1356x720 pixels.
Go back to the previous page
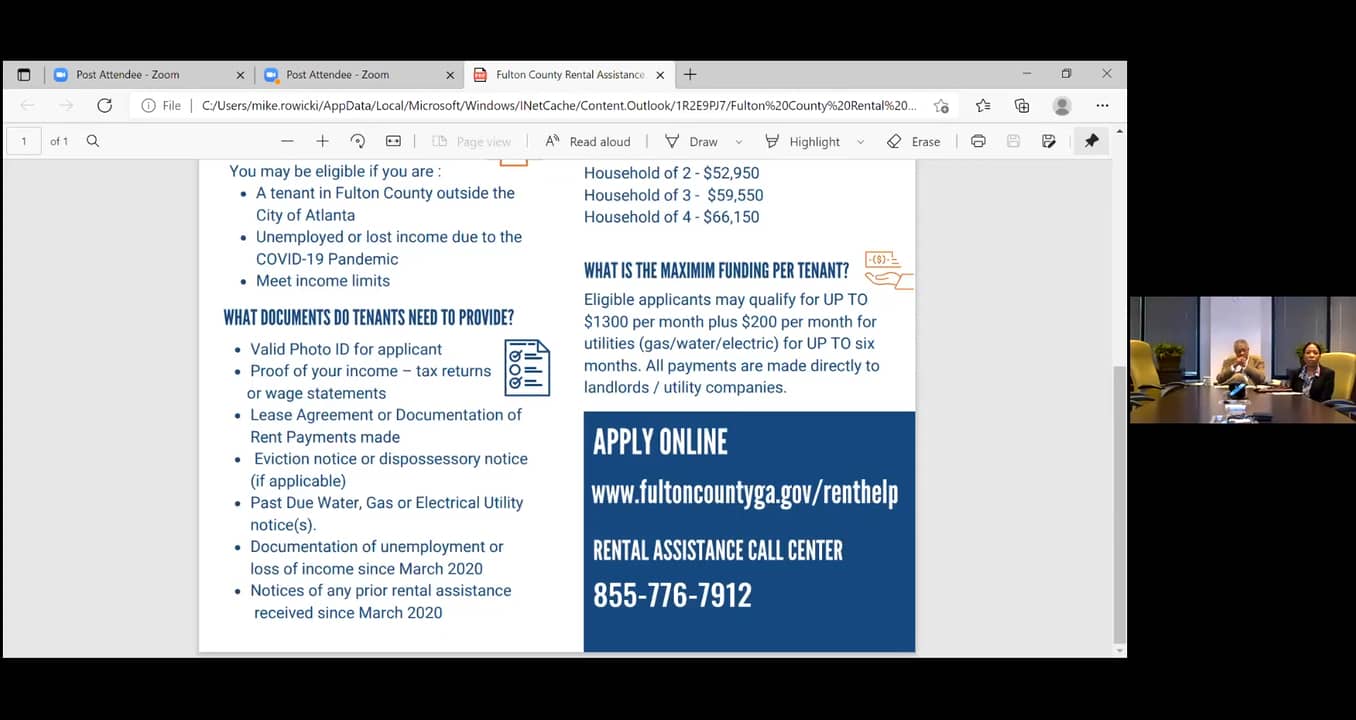coord(27,105)
